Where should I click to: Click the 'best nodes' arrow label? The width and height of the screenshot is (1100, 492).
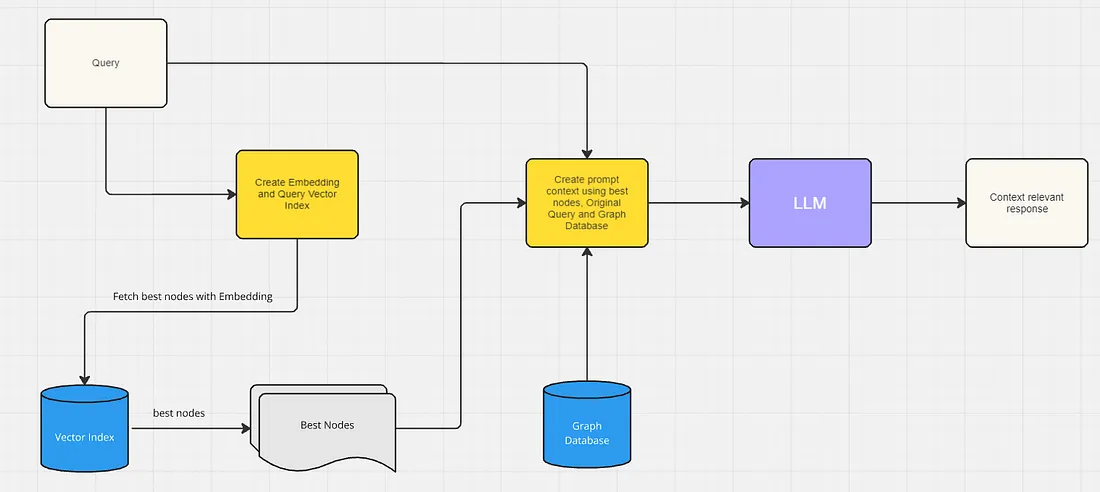point(179,413)
